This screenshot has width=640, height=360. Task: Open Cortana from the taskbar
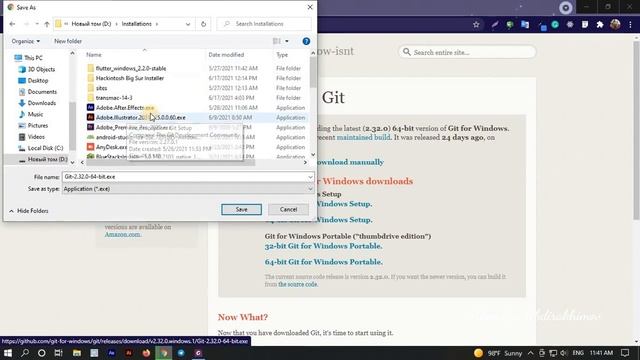[x=42, y=353]
